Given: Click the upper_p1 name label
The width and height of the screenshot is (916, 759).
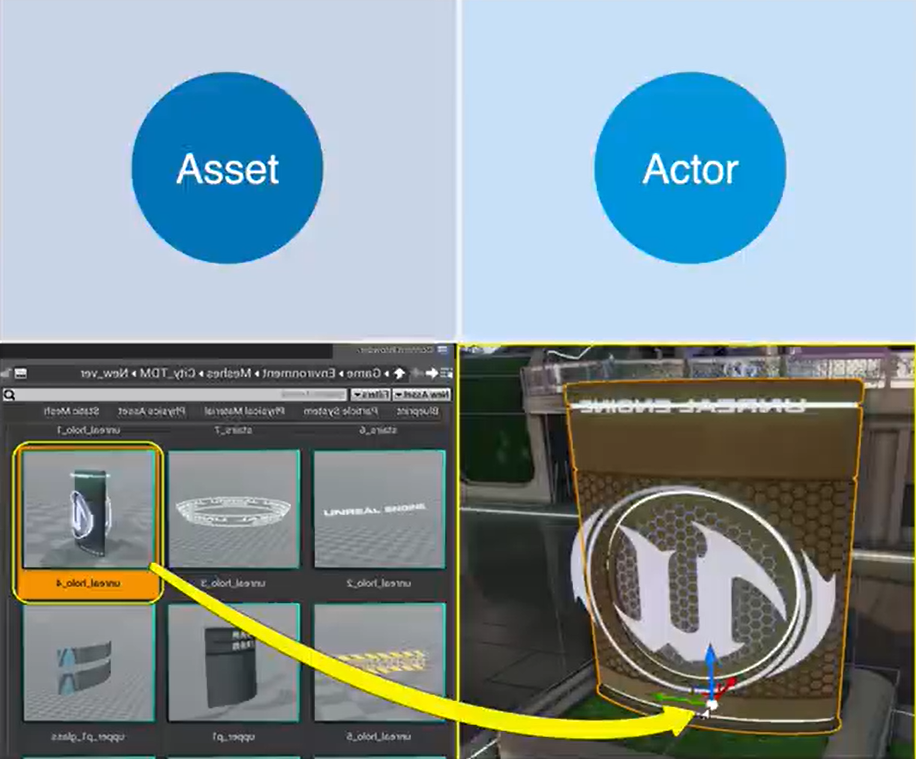Looking at the screenshot, I should pyautogui.click(x=233, y=737).
